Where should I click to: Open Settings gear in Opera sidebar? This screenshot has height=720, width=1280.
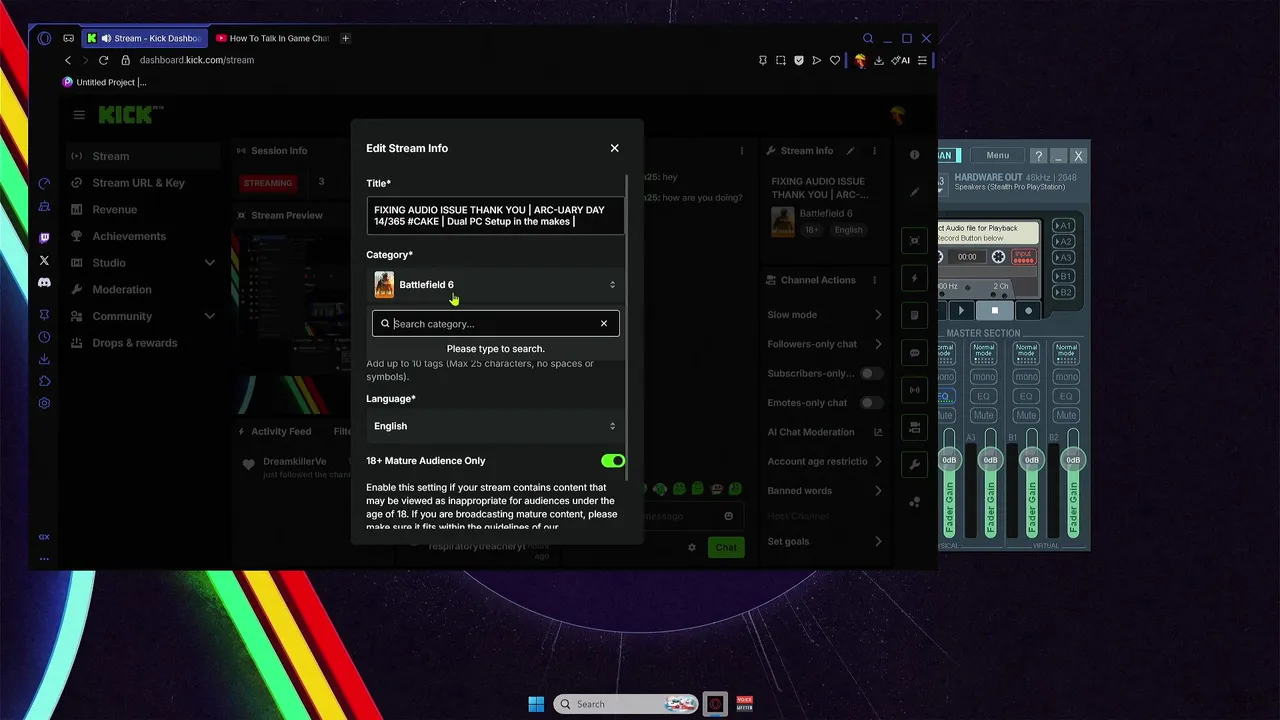pos(44,403)
